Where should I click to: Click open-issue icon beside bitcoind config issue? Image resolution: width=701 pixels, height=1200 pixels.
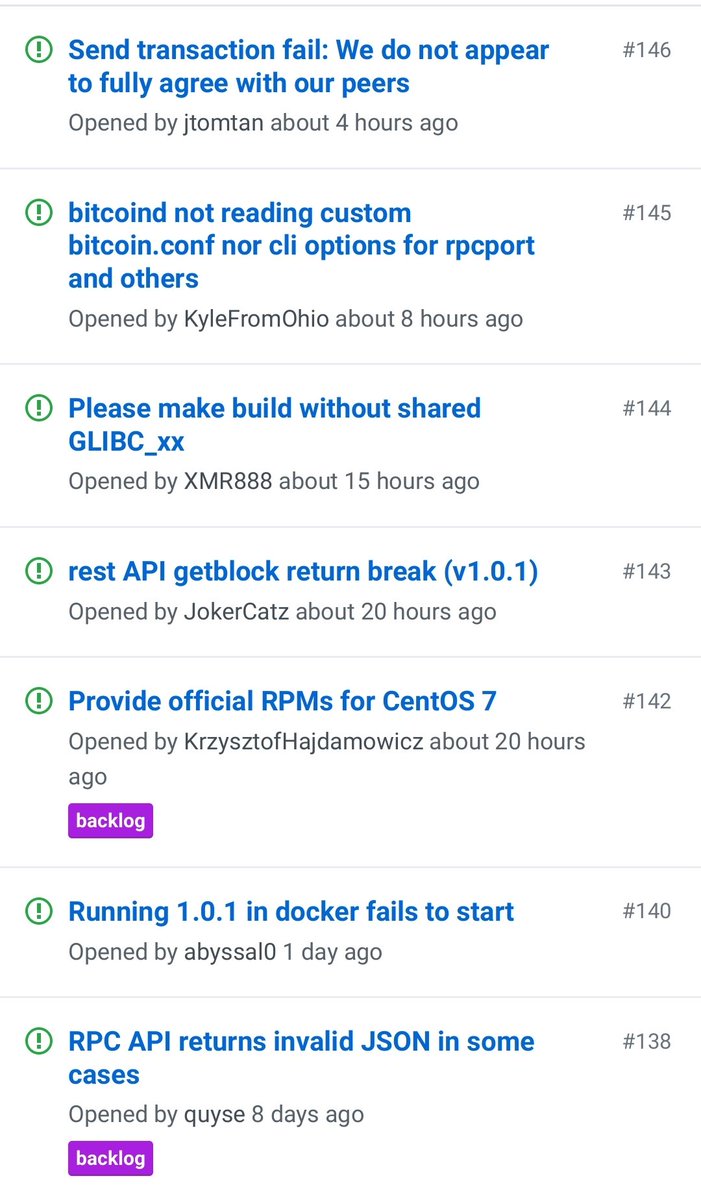38,212
